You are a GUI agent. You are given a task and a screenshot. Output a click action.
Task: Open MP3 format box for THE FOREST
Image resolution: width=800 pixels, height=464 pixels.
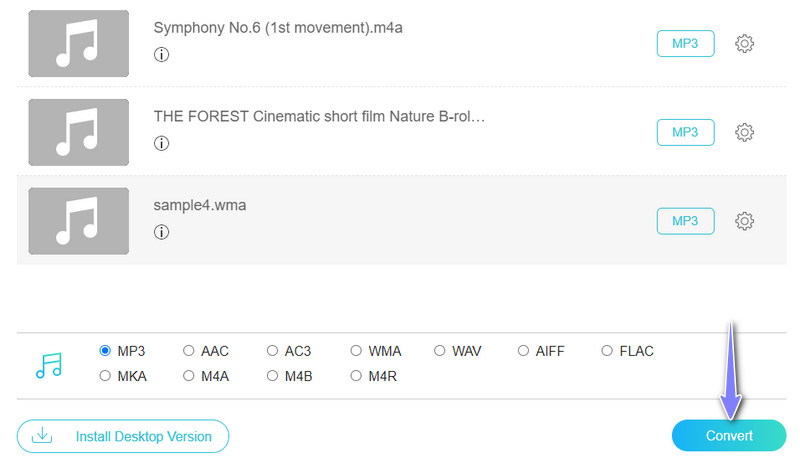(x=685, y=132)
